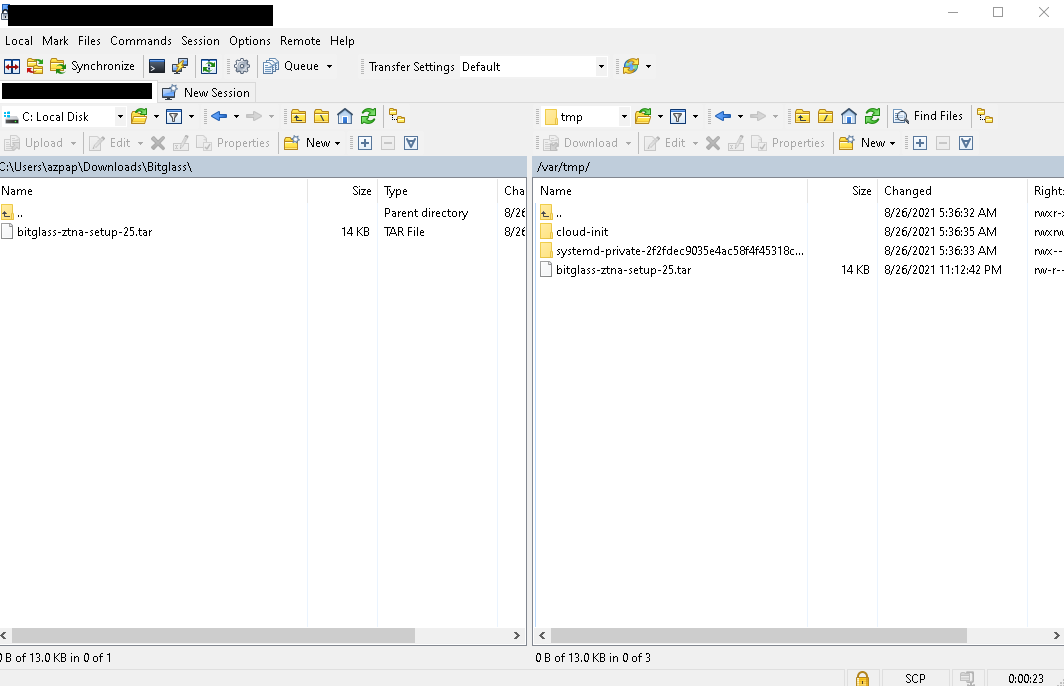Click the remote path /var/tmp/
1064x686 pixels.
tap(563, 167)
